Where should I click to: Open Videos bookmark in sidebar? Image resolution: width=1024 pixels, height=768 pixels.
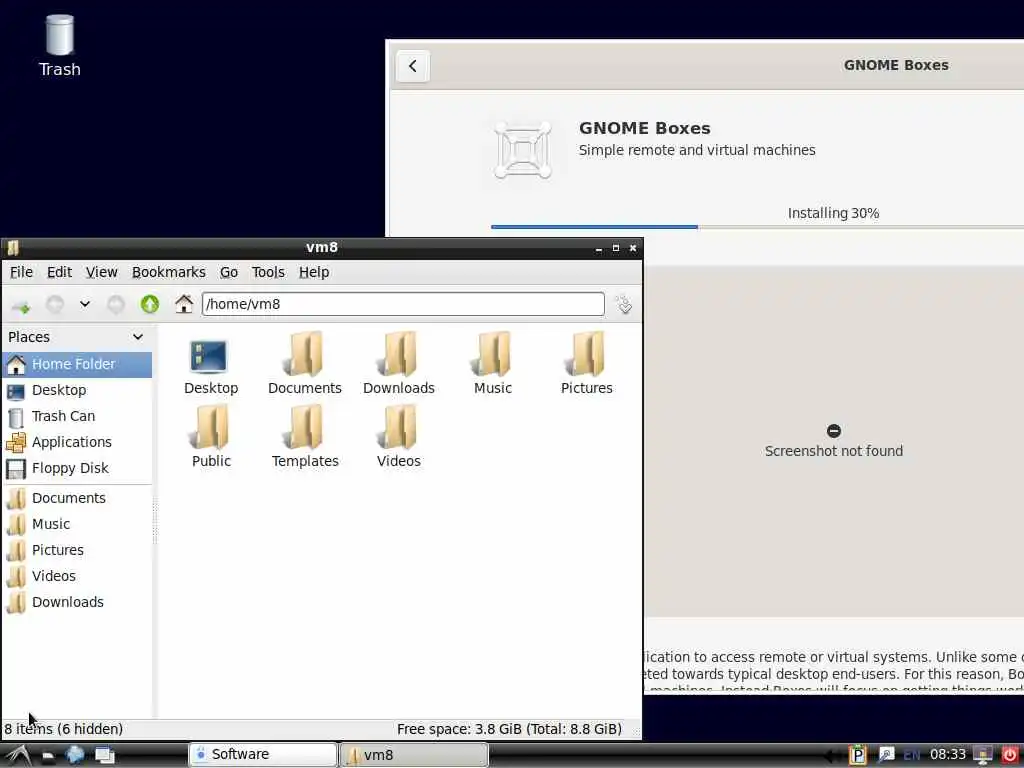[x=77, y=577]
